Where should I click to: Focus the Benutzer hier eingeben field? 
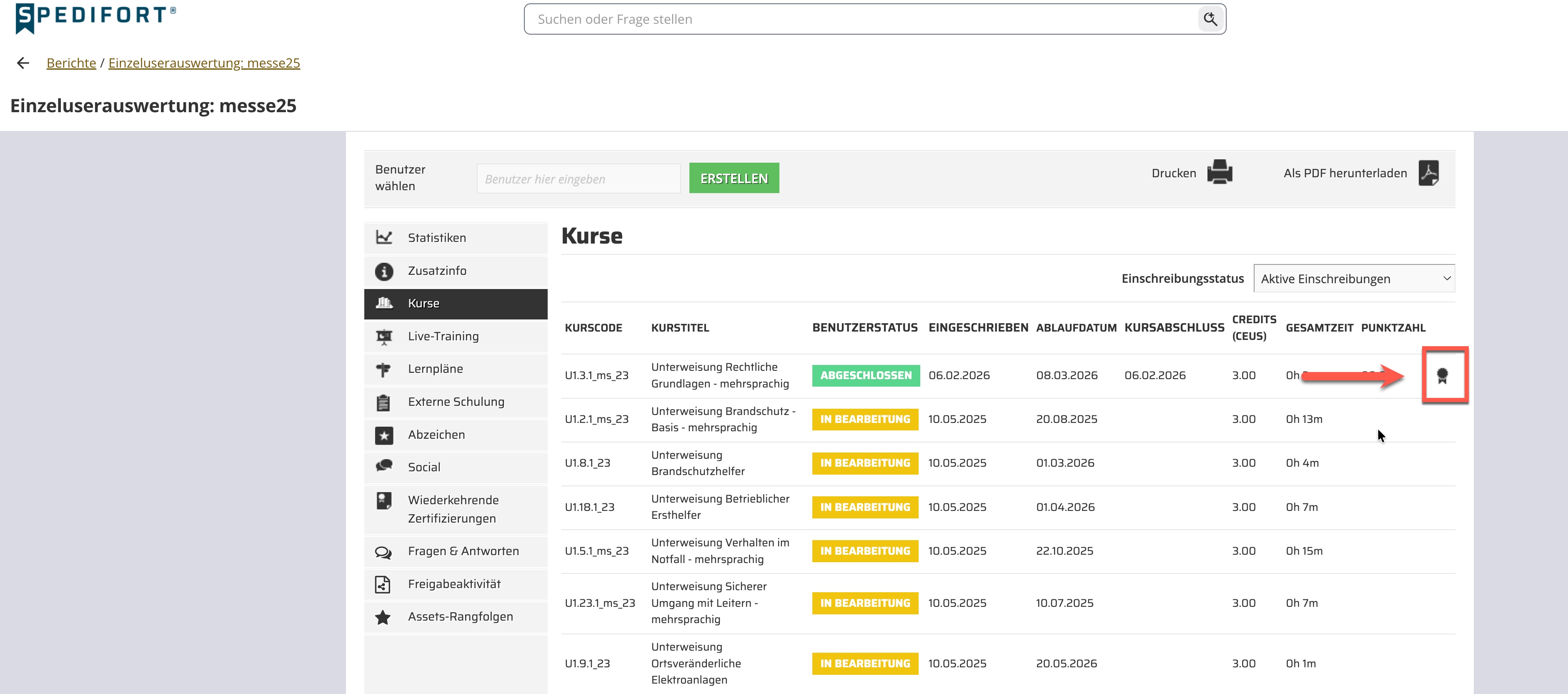pyautogui.click(x=578, y=179)
